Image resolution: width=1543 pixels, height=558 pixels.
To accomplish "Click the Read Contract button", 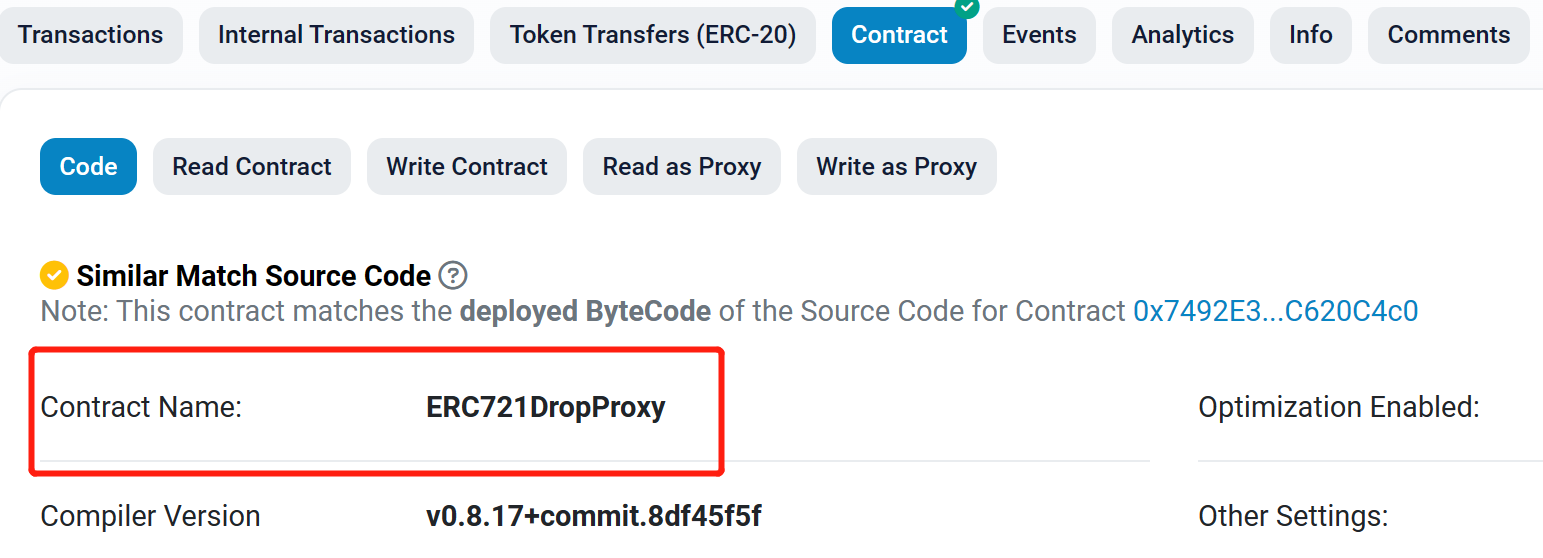I will [x=252, y=167].
